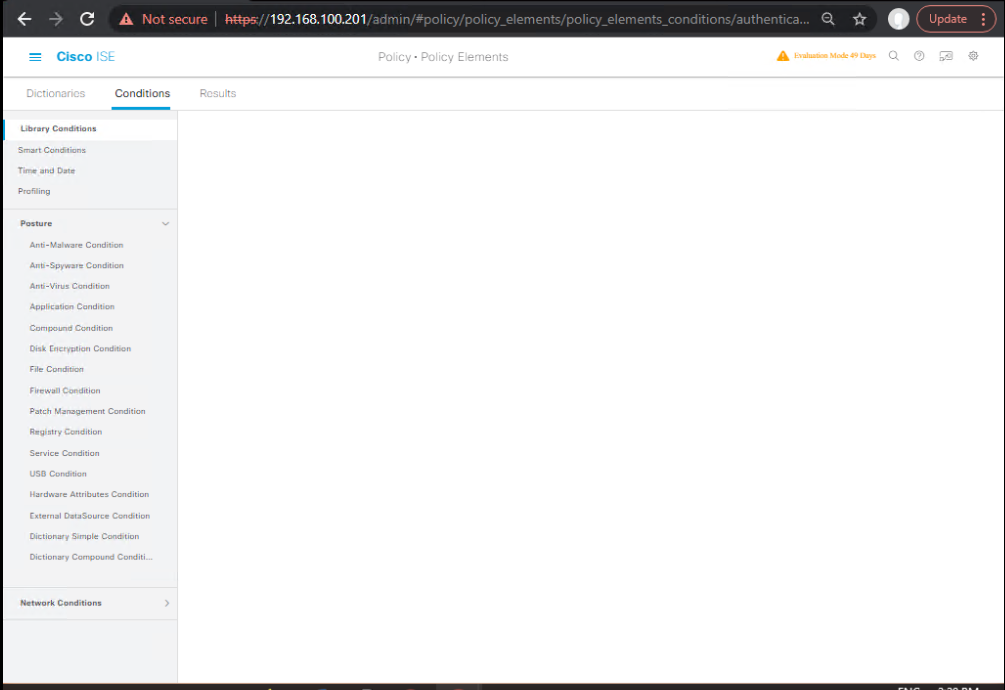Open Firewall Condition
The width and height of the screenshot is (1005, 690).
[65, 390]
